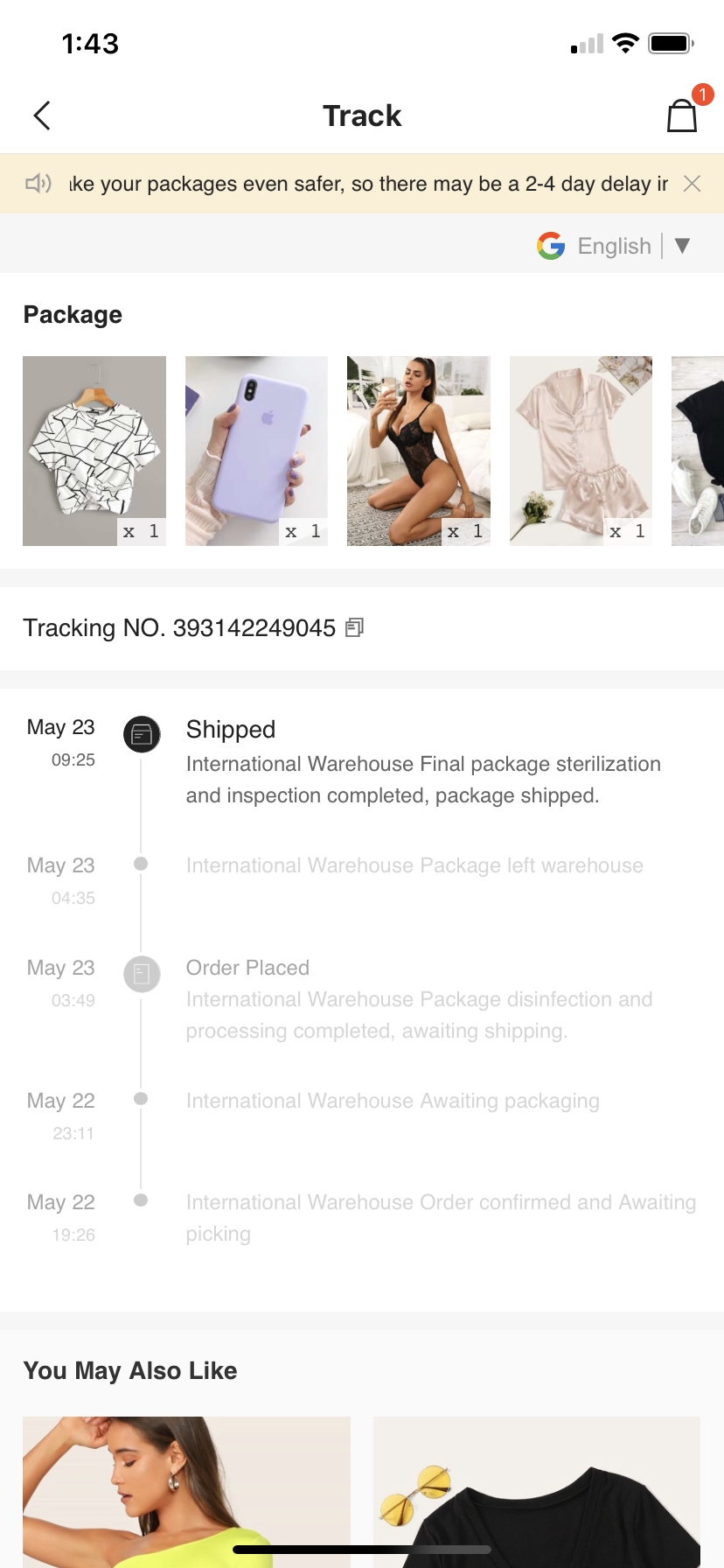Expand the language dropdown arrow
The image size is (724, 1568).
(x=683, y=246)
